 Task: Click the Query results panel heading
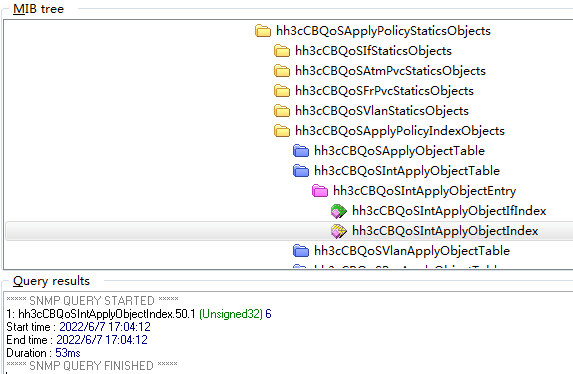[51, 281]
